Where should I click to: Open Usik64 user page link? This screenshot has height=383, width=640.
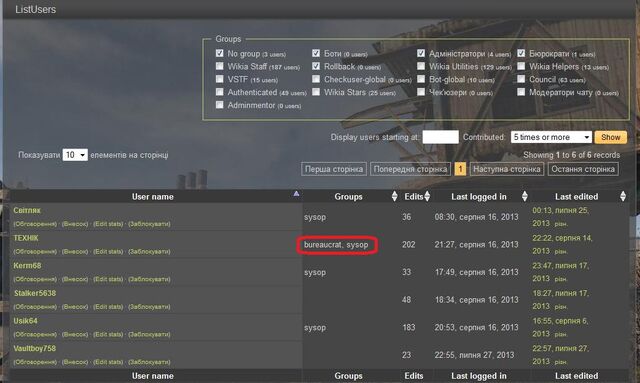(25, 321)
